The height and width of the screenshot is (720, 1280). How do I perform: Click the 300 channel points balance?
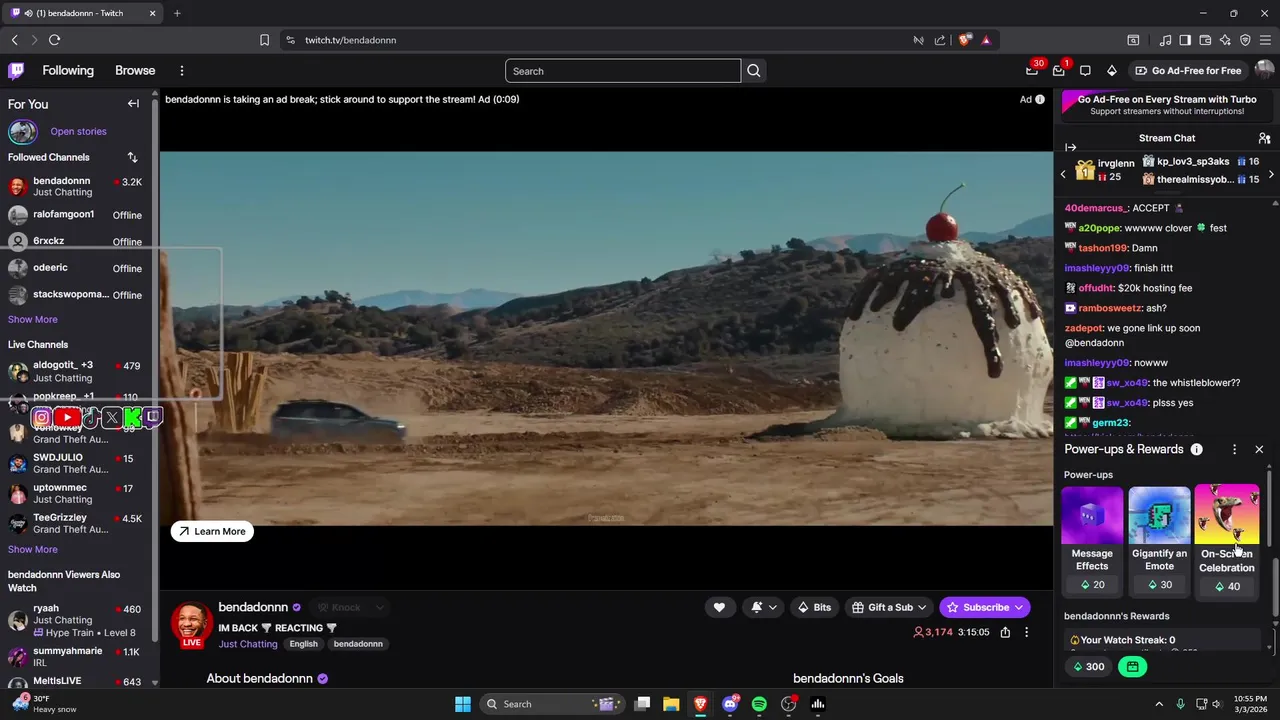pyautogui.click(x=1088, y=667)
